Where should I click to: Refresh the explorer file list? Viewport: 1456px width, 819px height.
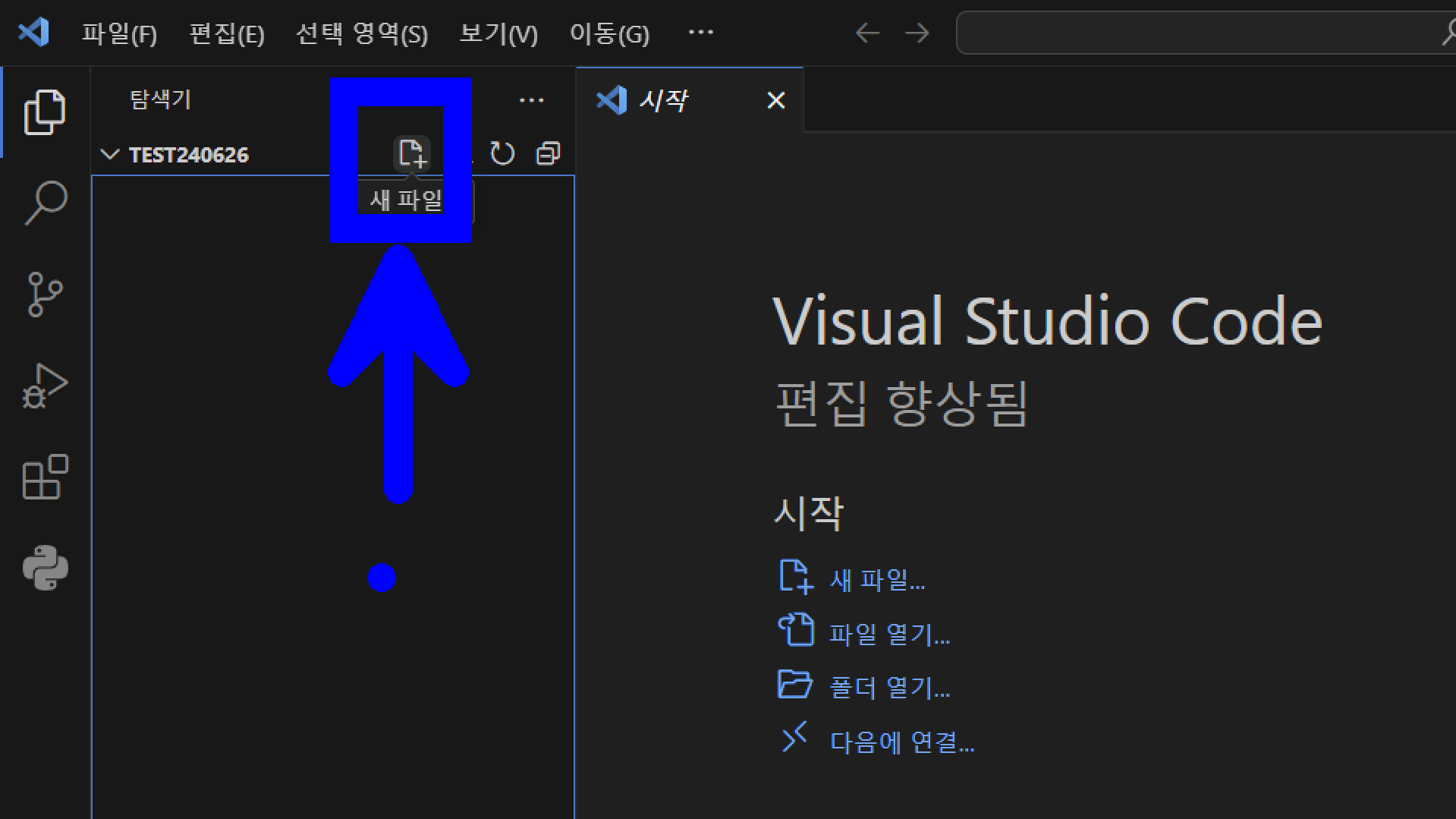[x=502, y=153]
